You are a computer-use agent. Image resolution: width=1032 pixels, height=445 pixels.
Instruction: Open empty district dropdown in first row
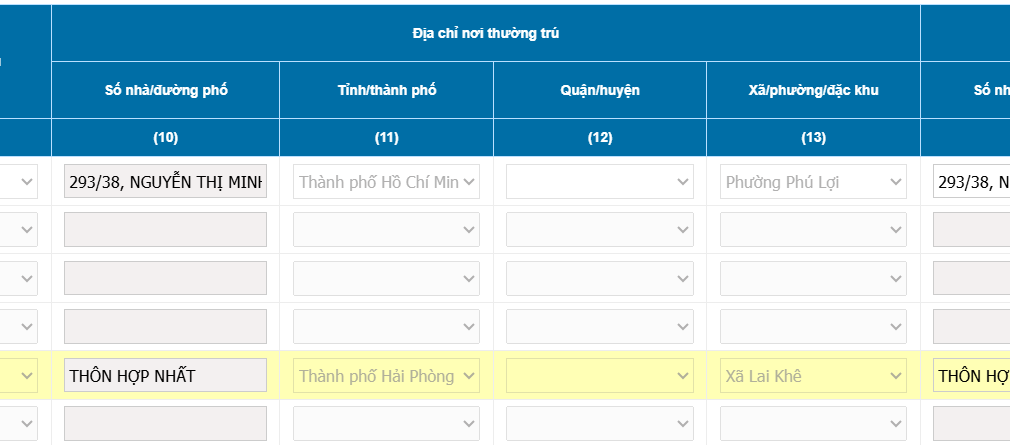(x=599, y=182)
